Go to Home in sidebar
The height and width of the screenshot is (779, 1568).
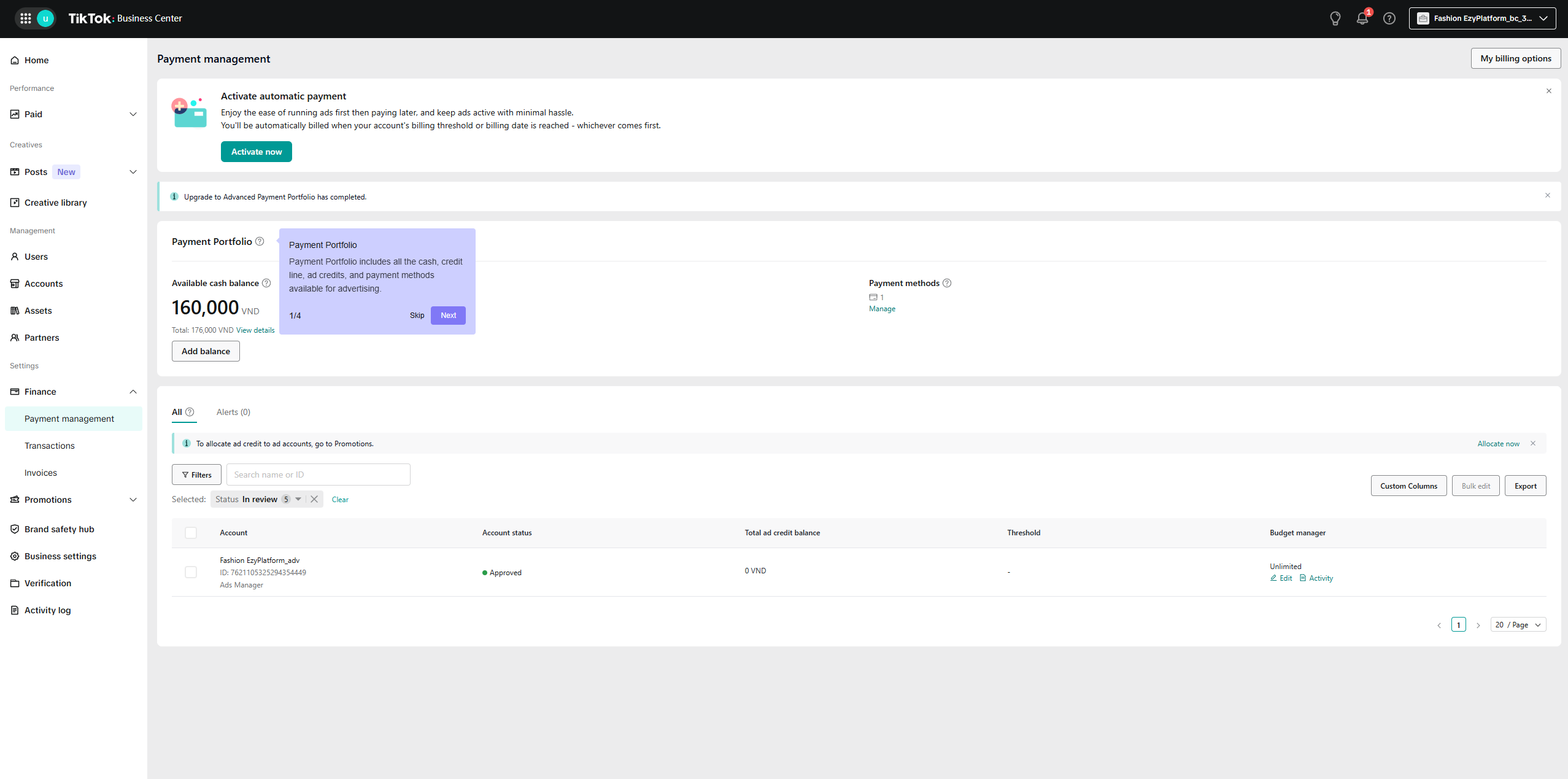74,60
